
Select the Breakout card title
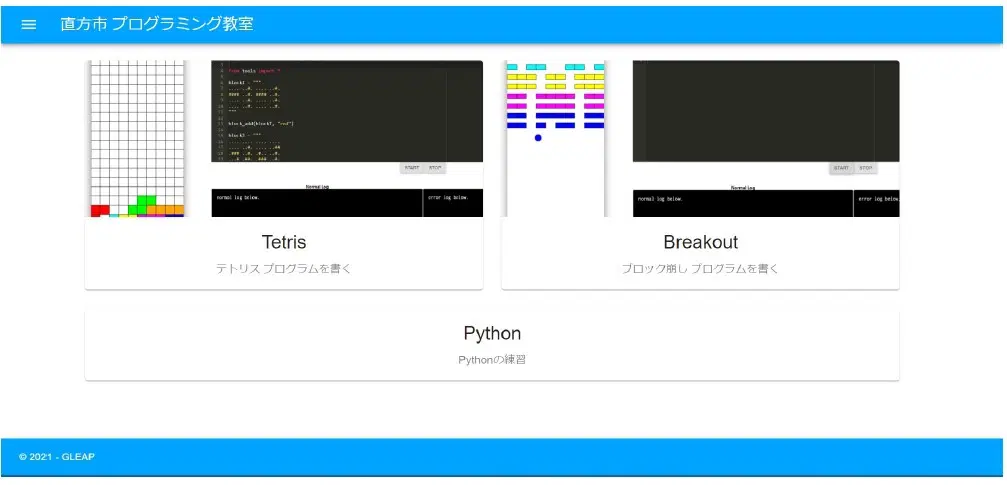coord(700,242)
